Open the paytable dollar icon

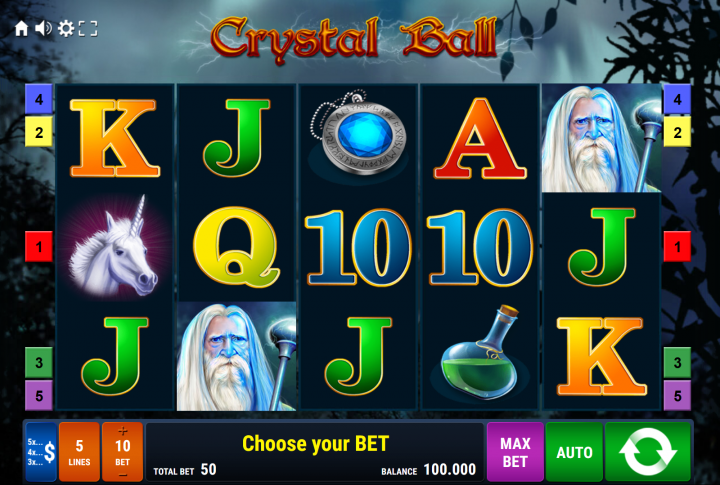(x=41, y=452)
